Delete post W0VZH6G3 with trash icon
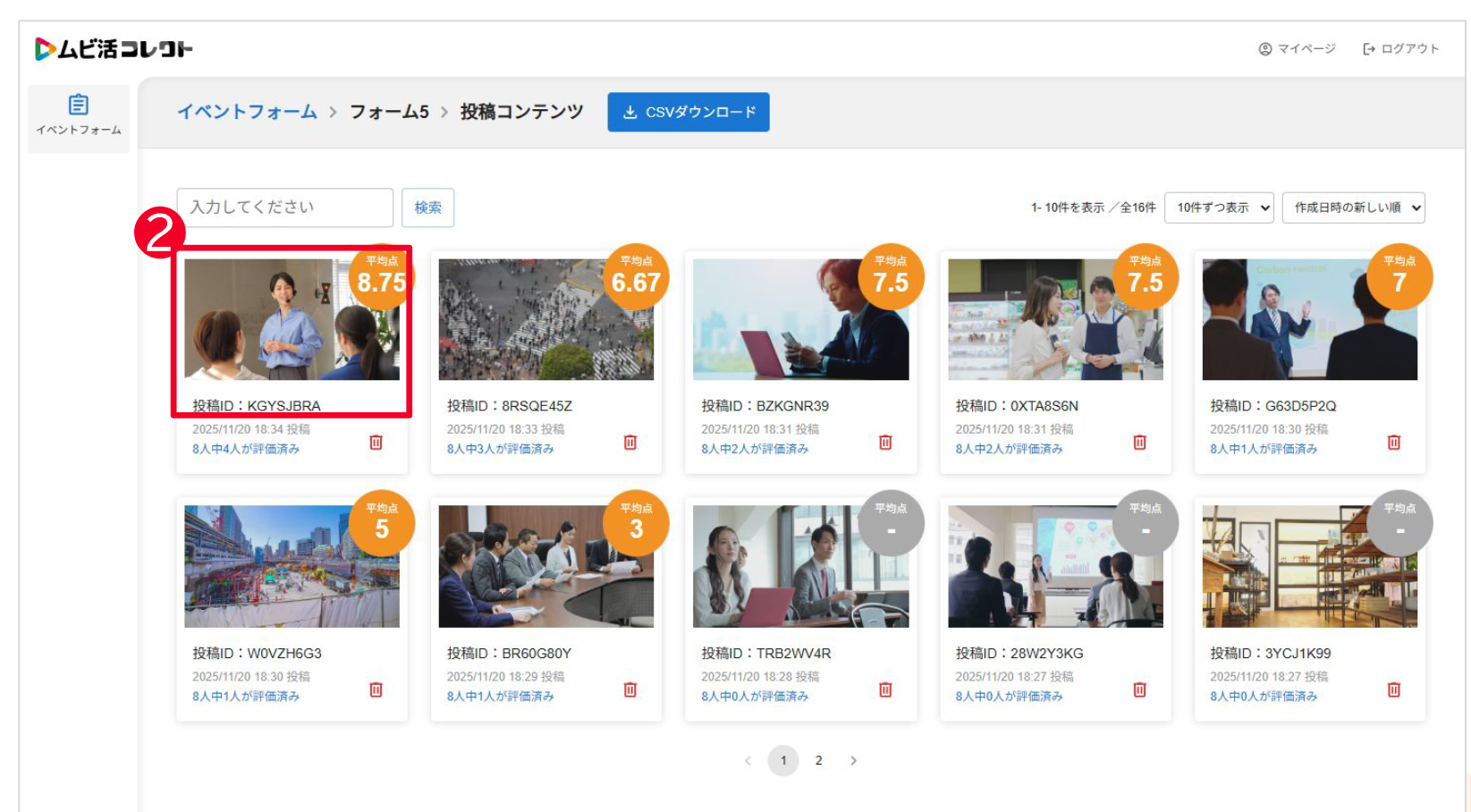 pos(376,689)
